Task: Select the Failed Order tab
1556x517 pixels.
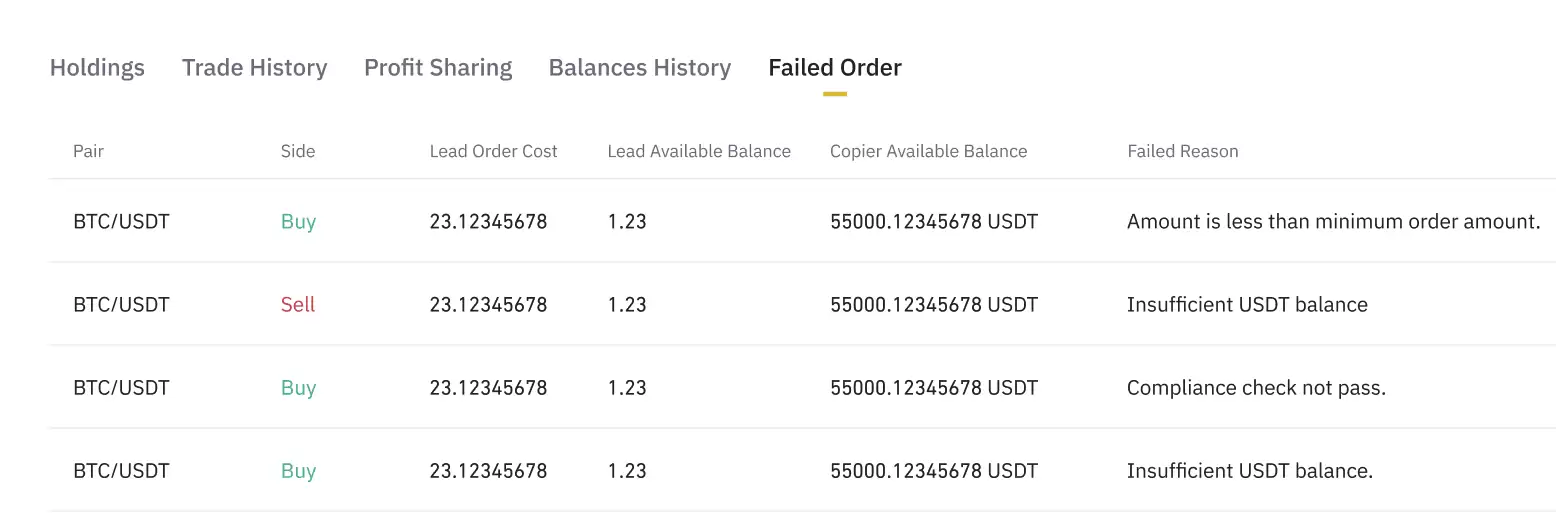Action: coord(835,68)
